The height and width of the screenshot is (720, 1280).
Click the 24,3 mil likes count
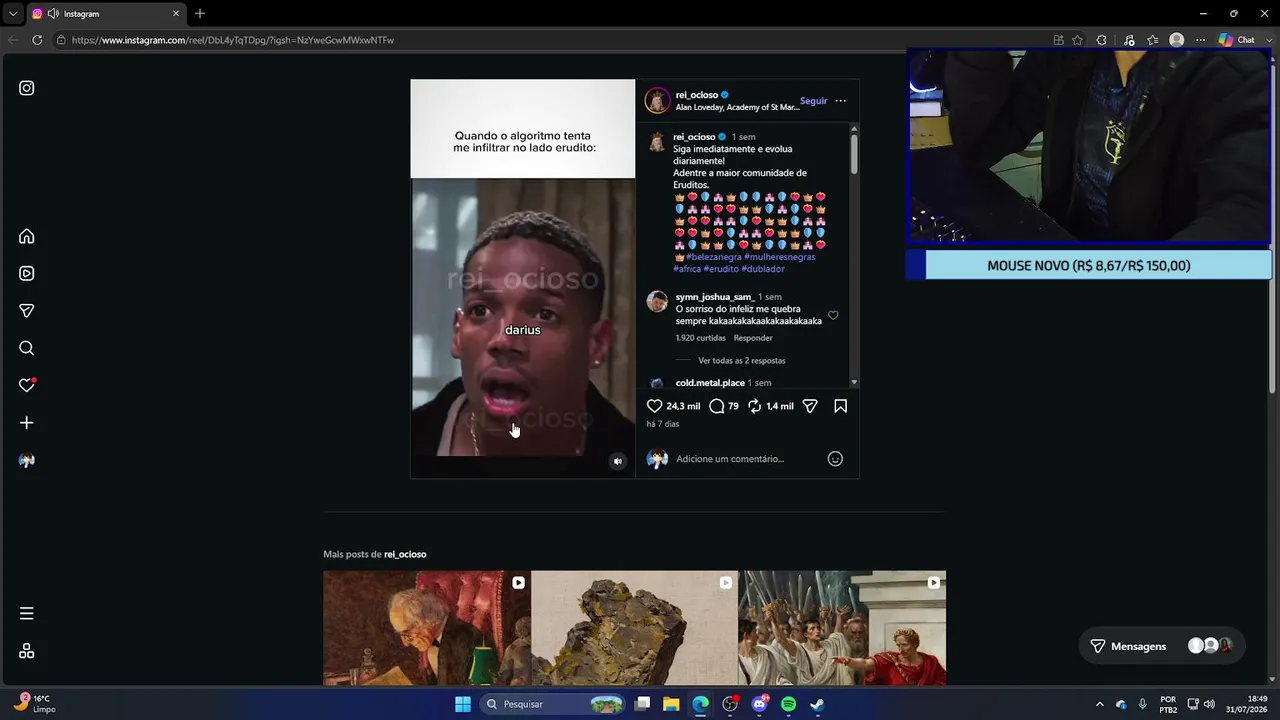(x=683, y=406)
